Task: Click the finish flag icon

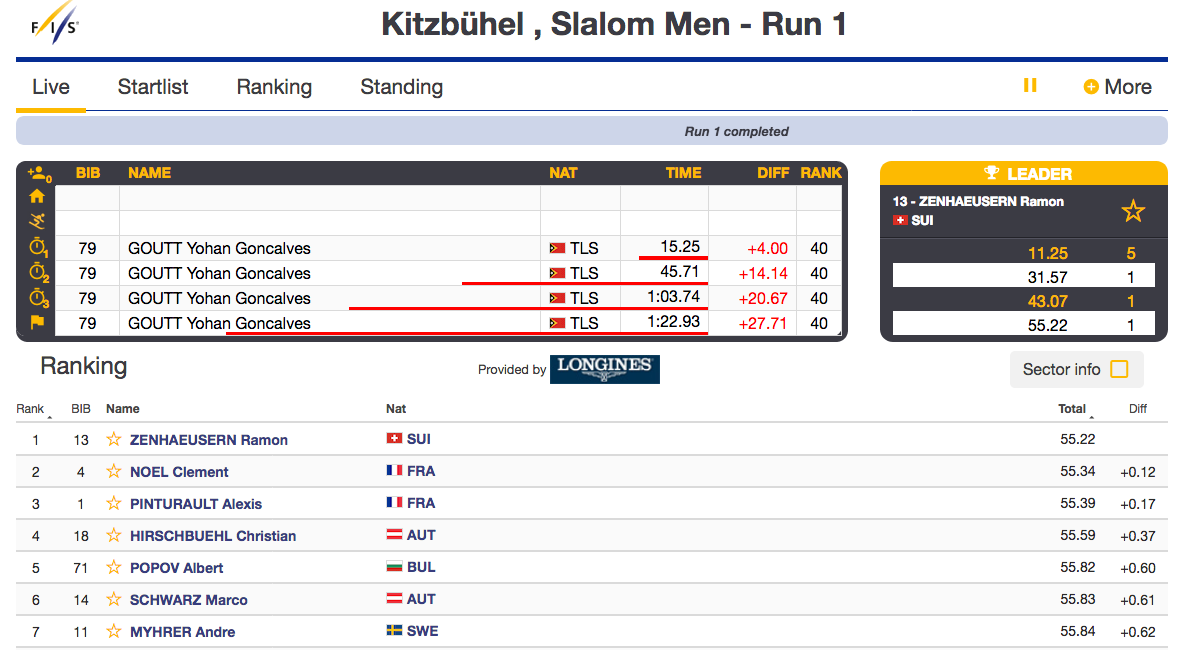Action: [37, 322]
